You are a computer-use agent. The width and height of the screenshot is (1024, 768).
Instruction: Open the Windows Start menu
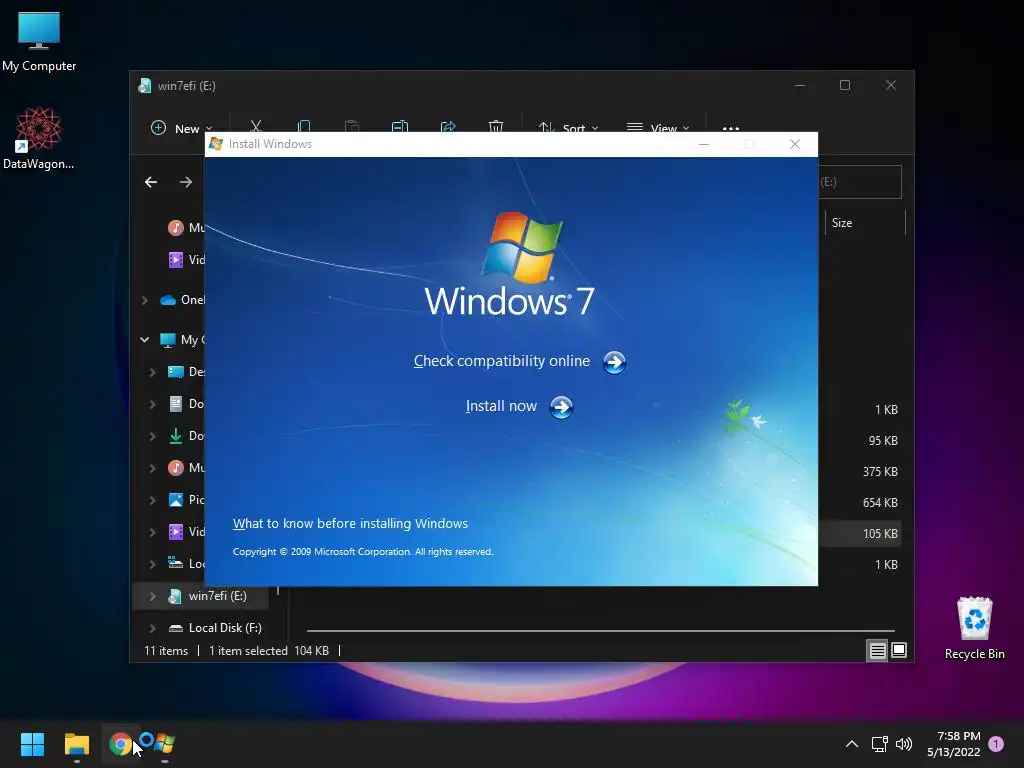click(32, 744)
